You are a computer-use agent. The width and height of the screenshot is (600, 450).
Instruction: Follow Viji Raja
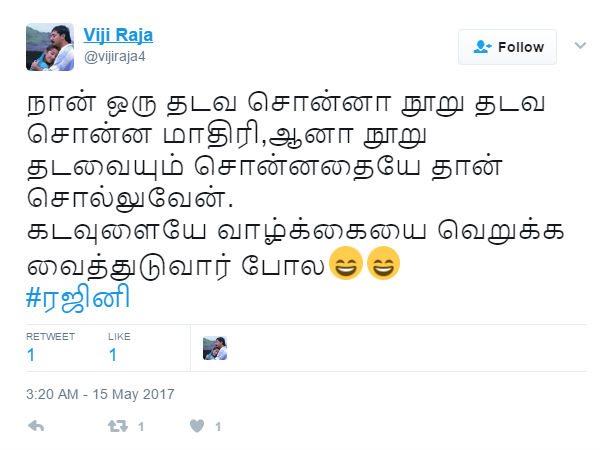507,47
